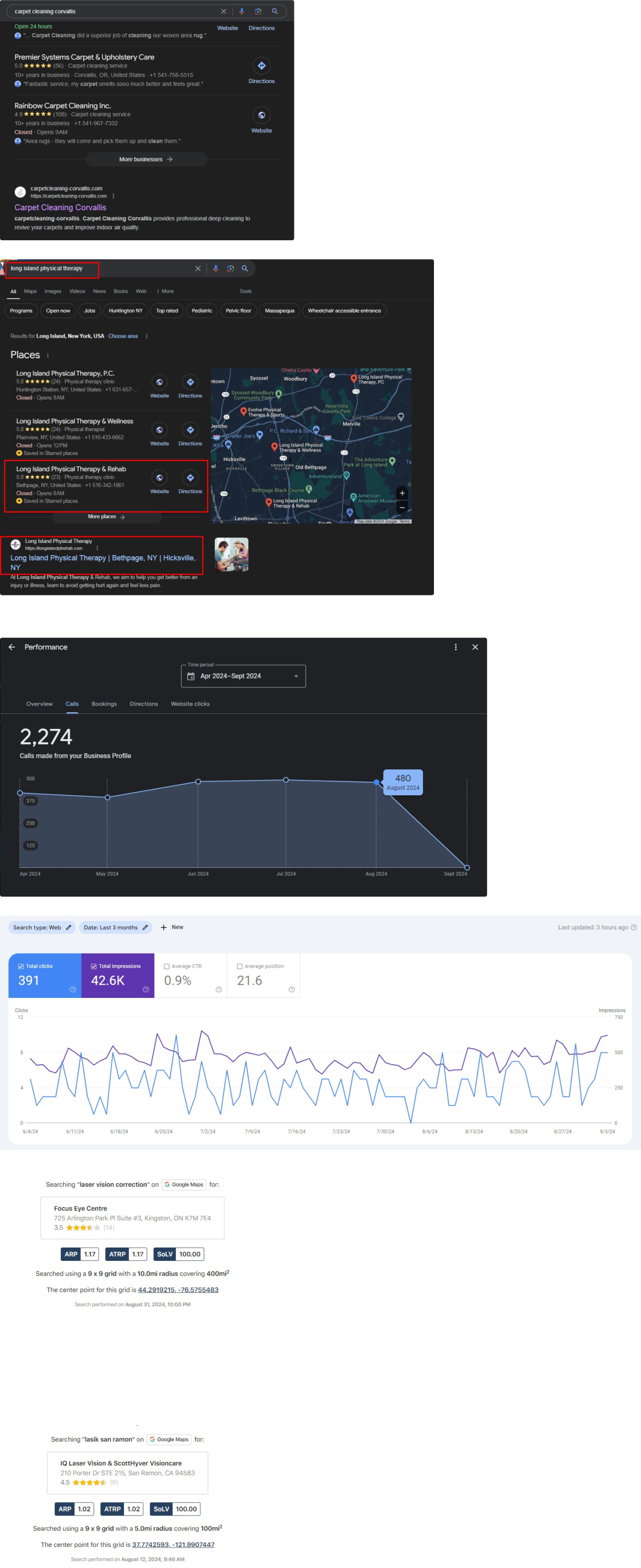Click the Jun 2024 data point on calls chart
This screenshot has height=1568, width=641.
pos(198,782)
